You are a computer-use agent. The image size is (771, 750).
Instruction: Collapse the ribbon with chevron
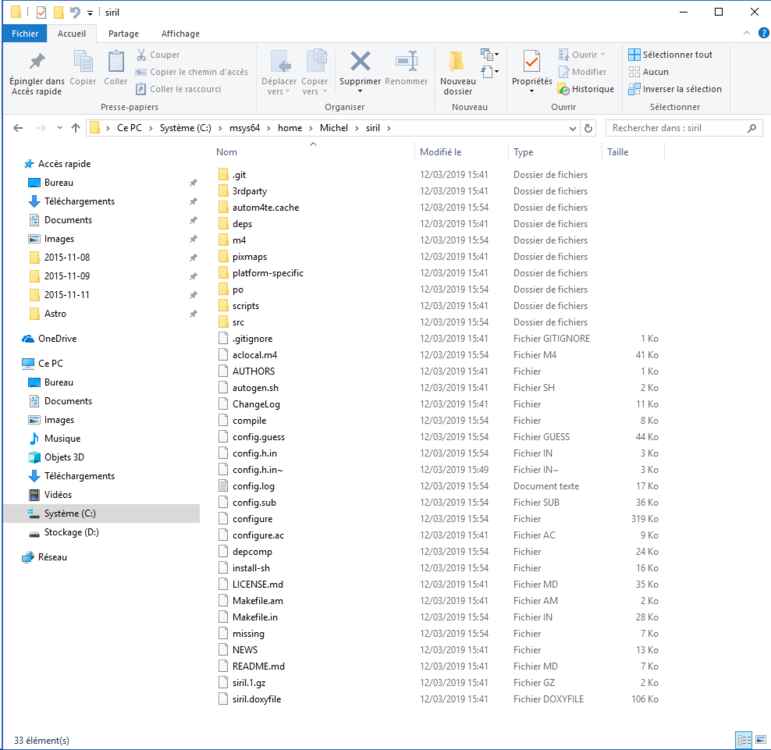pos(746,33)
